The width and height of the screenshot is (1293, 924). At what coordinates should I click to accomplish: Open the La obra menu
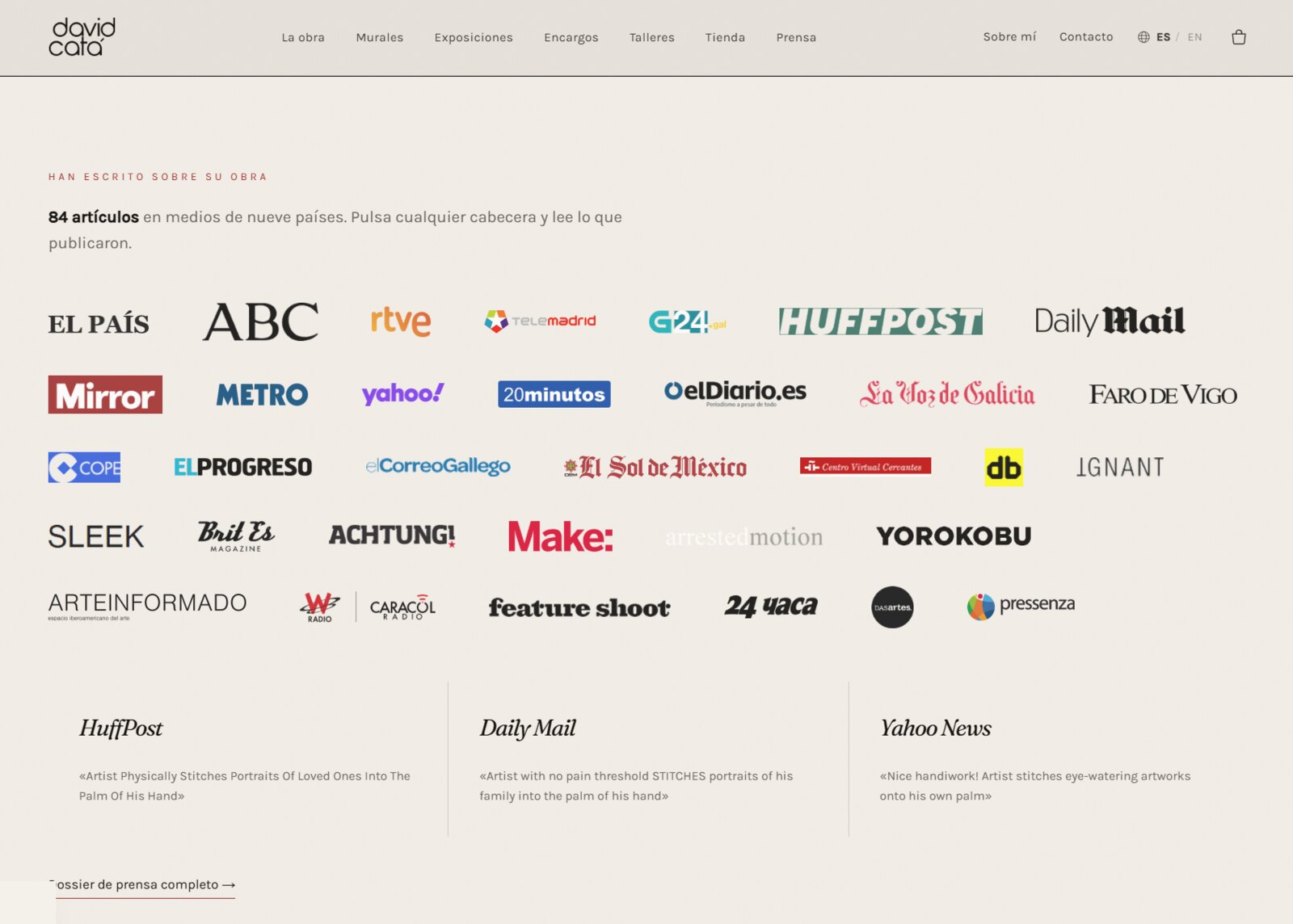click(303, 37)
